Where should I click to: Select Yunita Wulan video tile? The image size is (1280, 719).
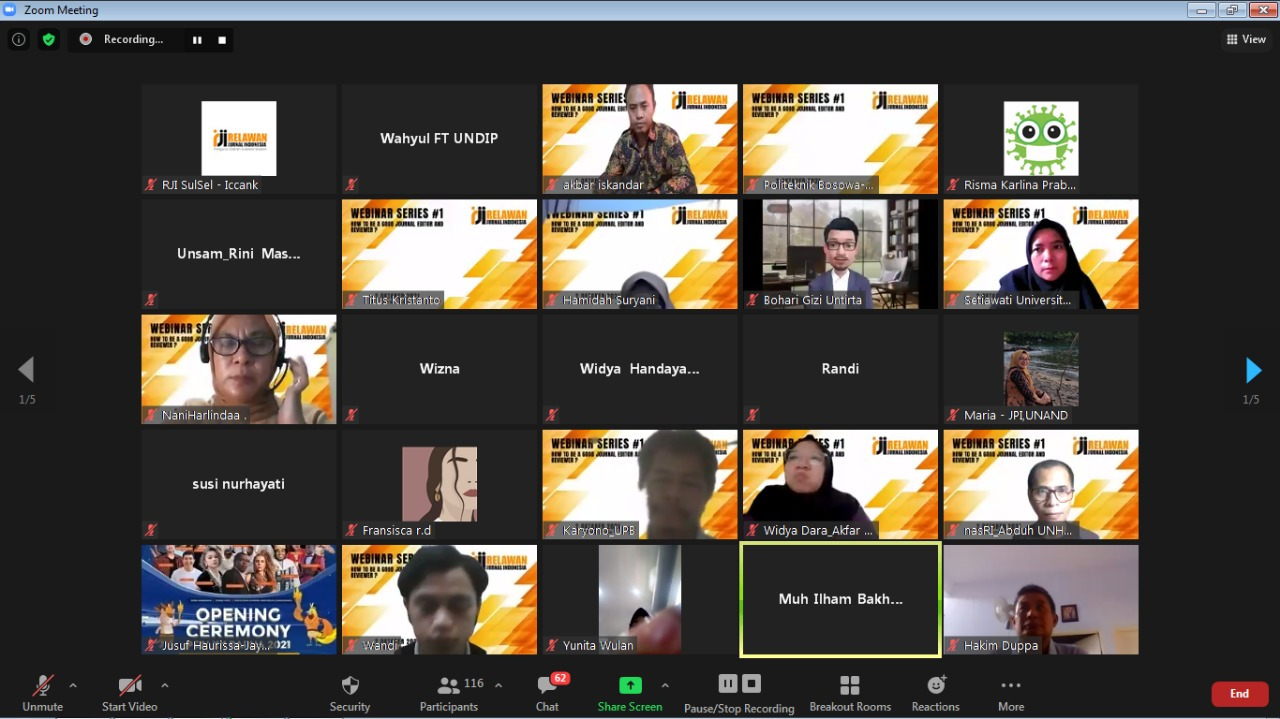coord(640,599)
